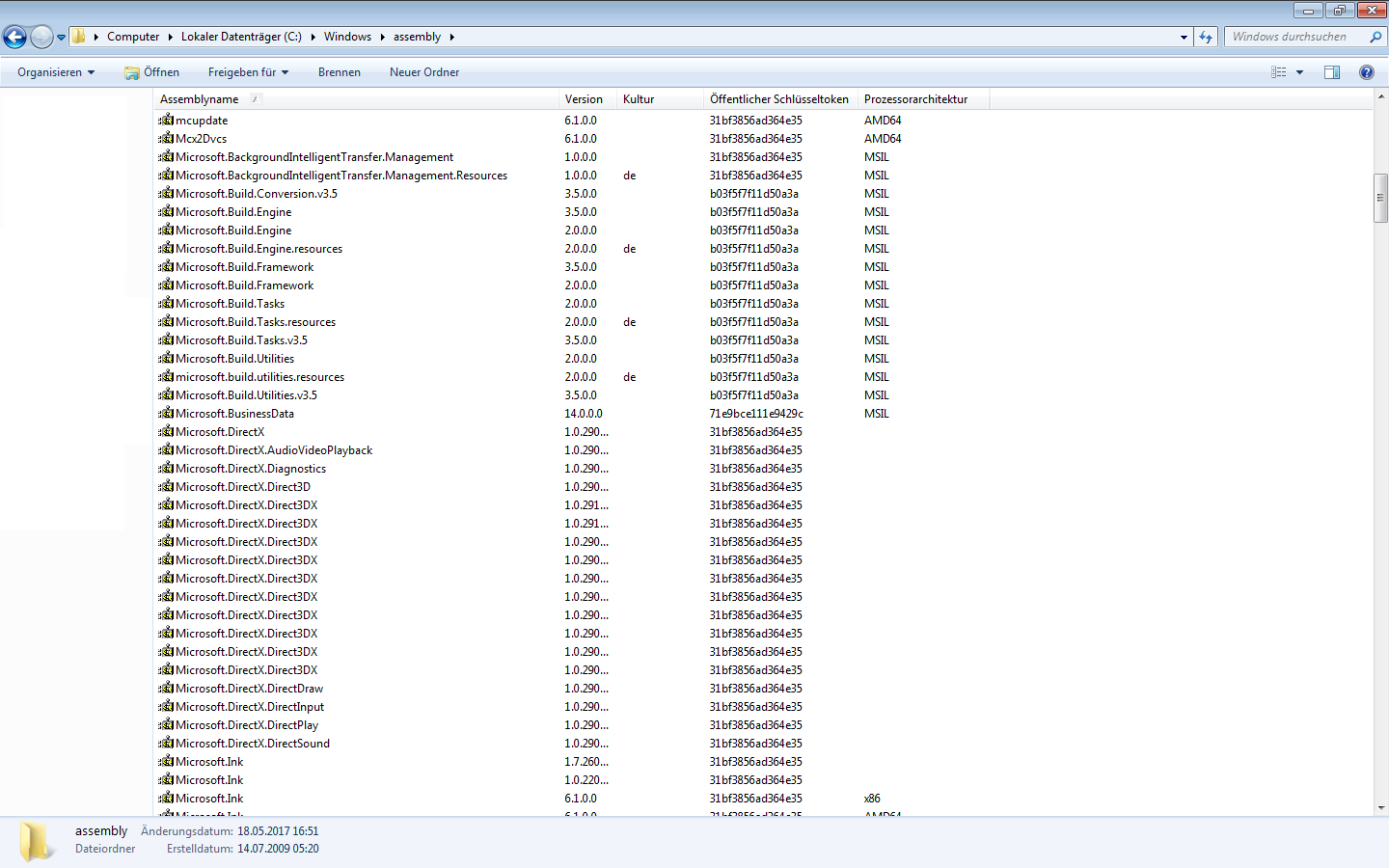Click the vertical scrollbar thumb
This screenshot has width=1389, height=868.
(x=1380, y=199)
